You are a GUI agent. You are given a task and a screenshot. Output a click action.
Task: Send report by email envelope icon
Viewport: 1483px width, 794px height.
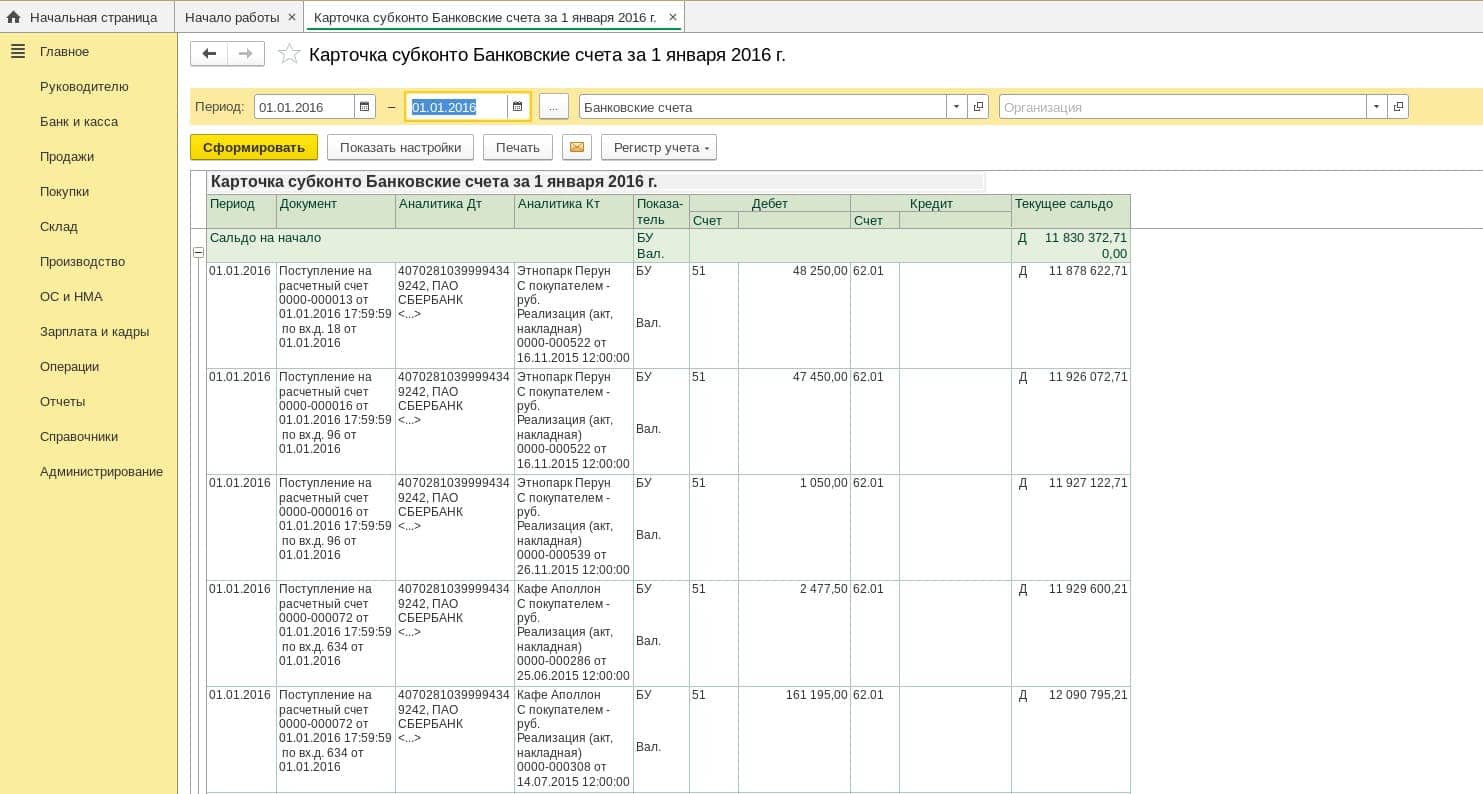tap(577, 148)
